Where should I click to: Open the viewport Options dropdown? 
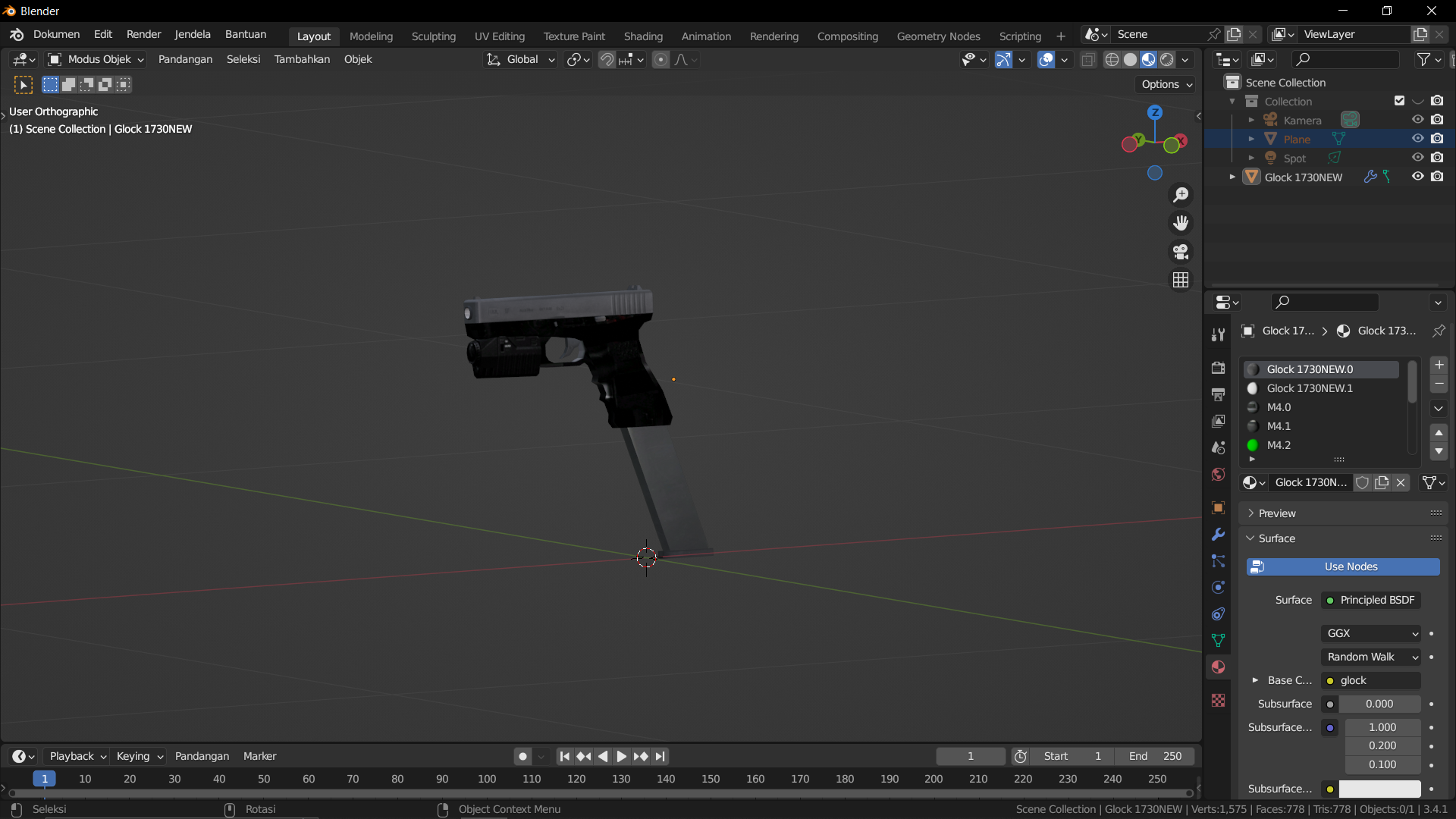click(x=1166, y=84)
